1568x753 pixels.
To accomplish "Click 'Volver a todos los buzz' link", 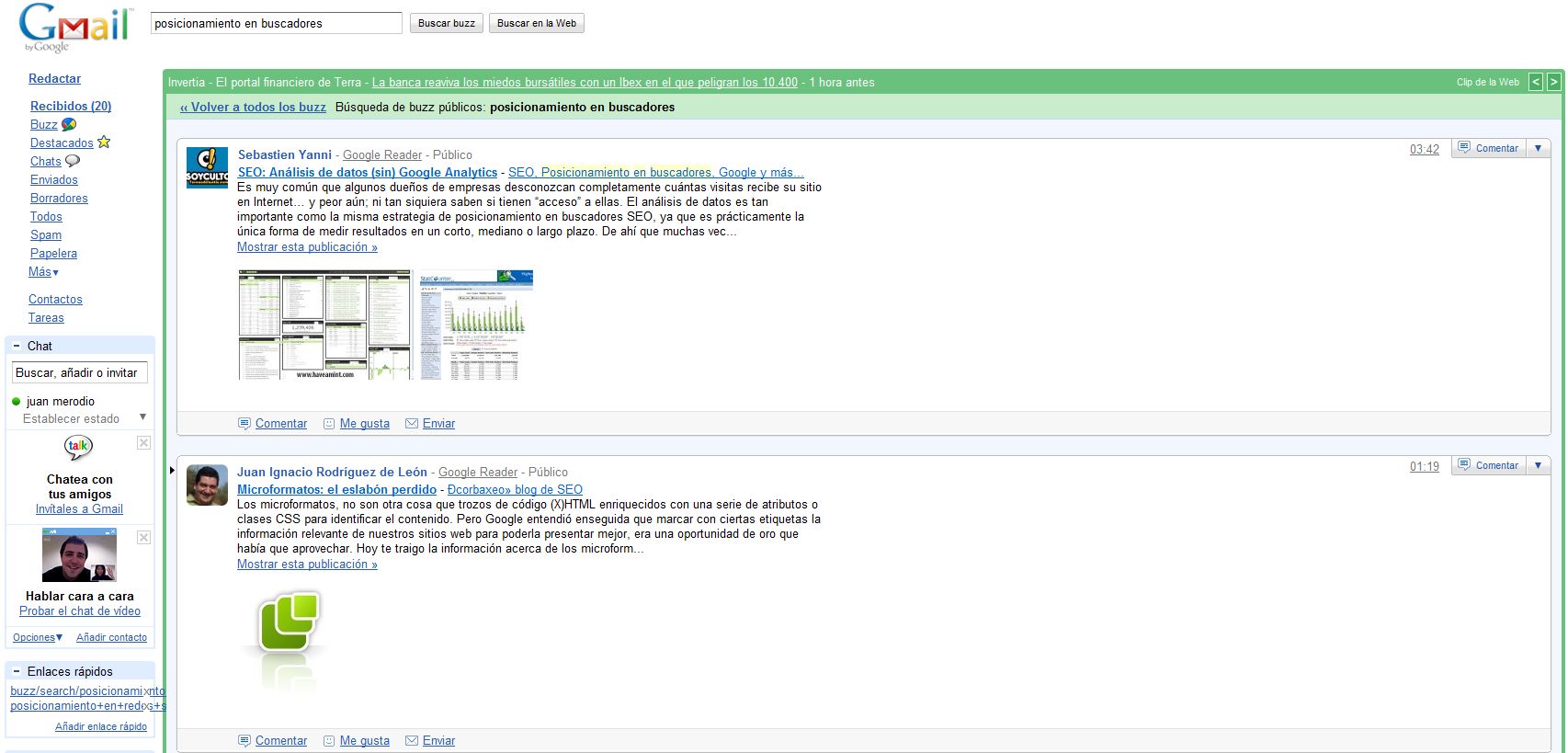I will point(253,107).
